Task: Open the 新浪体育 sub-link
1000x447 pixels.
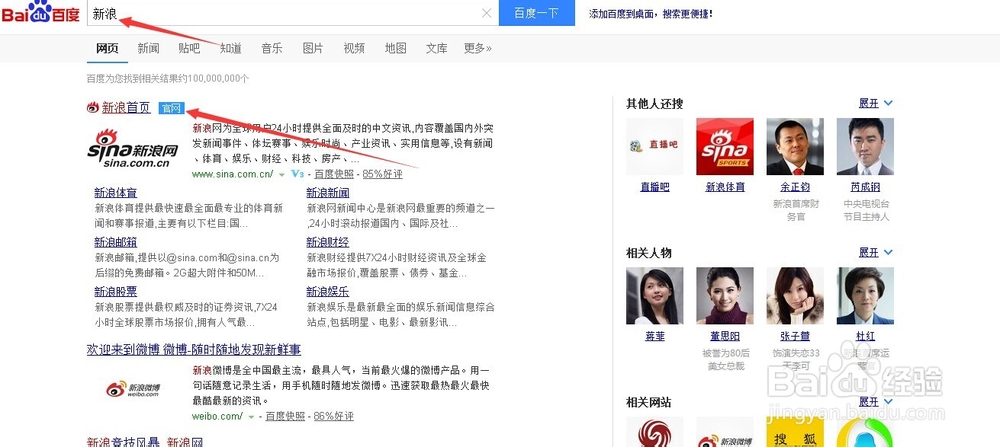Action: pos(115,193)
